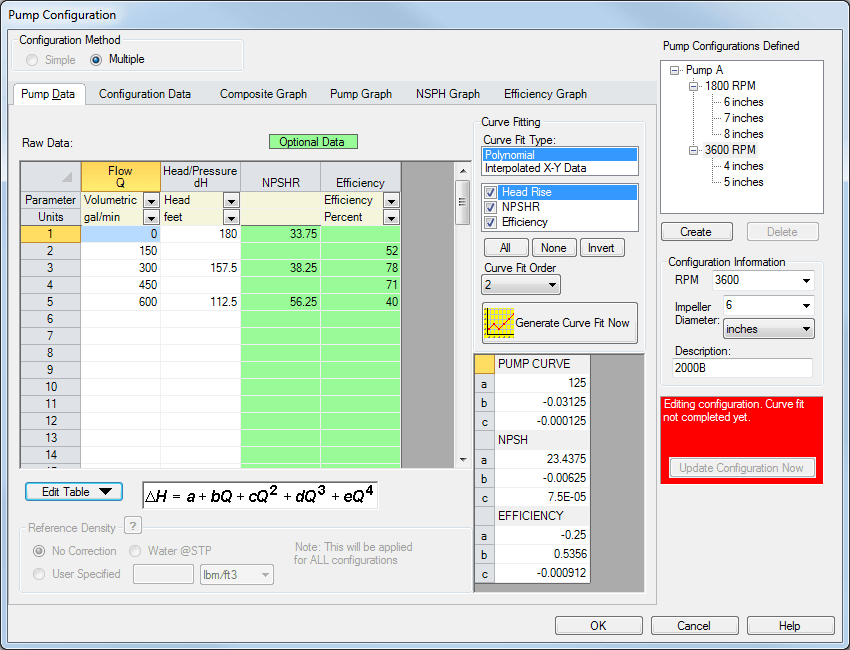The width and height of the screenshot is (850, 650).
Task: Select the Multiple configuration method radio
Action: coord(97,59)
